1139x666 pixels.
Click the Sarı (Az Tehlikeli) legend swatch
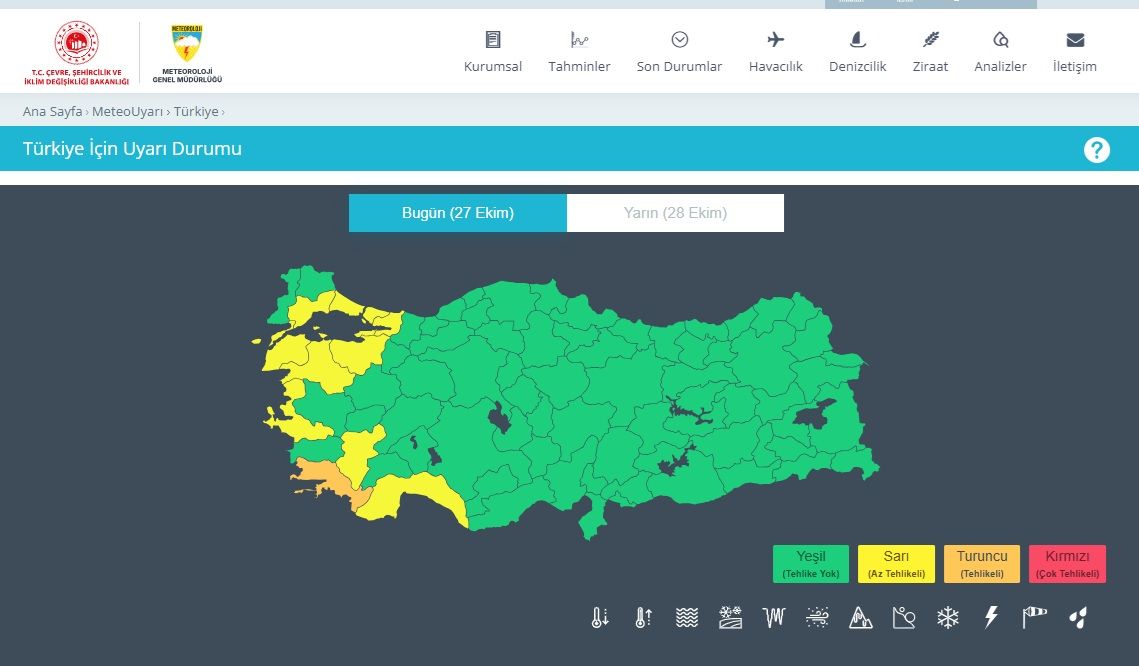(x=896, y=564)
